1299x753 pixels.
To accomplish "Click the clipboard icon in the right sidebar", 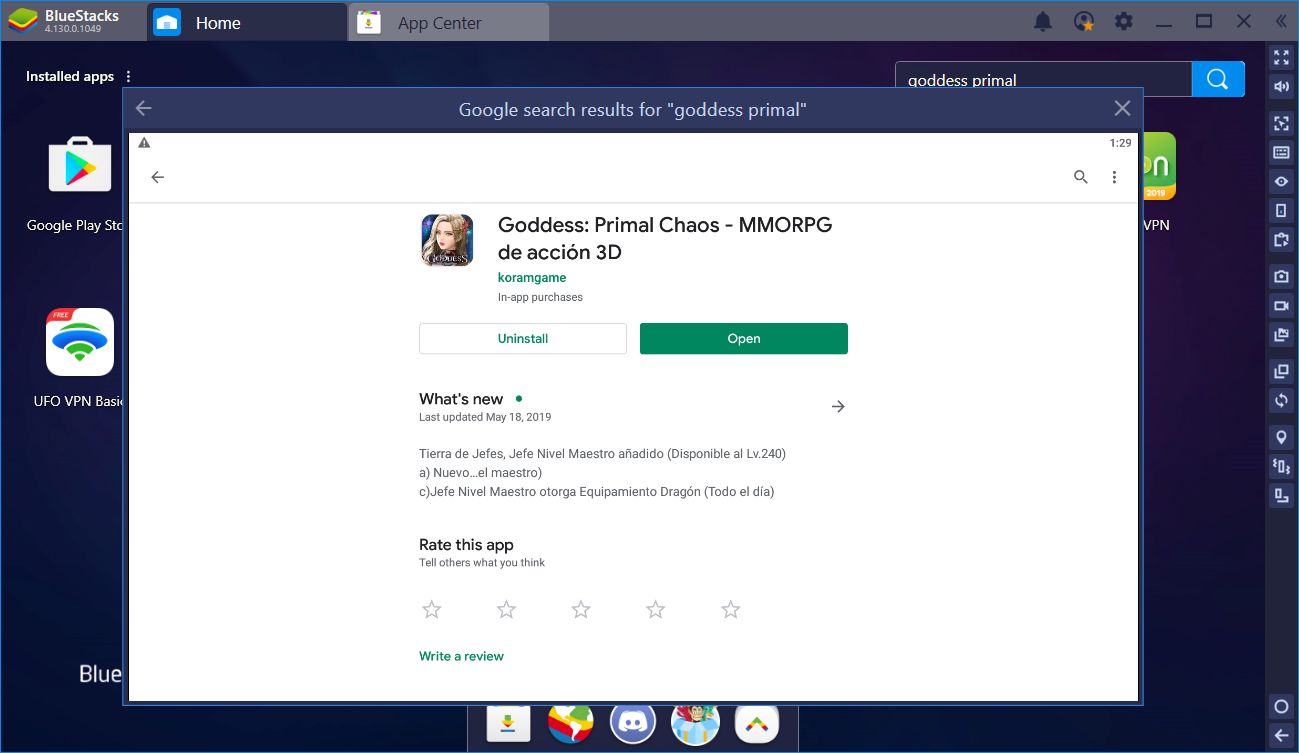I will click(x=1281, y=240).
